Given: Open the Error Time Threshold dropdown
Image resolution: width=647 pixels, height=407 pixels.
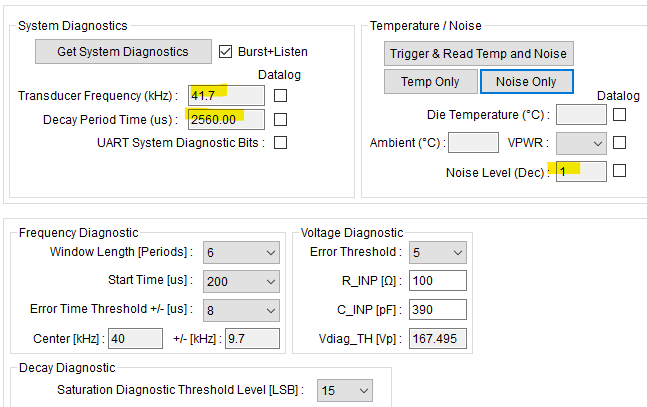Looking at the screenshot, I should [x=241, y=310].
